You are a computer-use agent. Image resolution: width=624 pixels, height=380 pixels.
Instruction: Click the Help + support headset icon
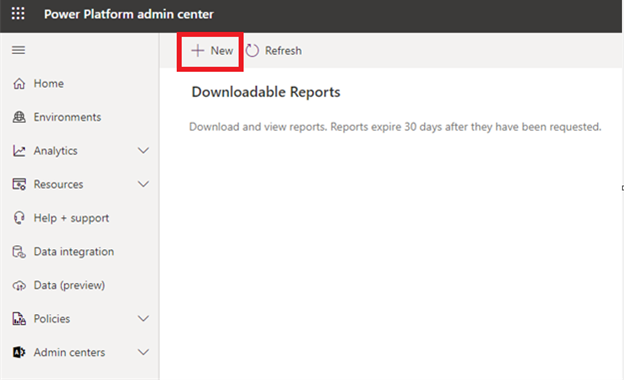[x=19, y=218]
